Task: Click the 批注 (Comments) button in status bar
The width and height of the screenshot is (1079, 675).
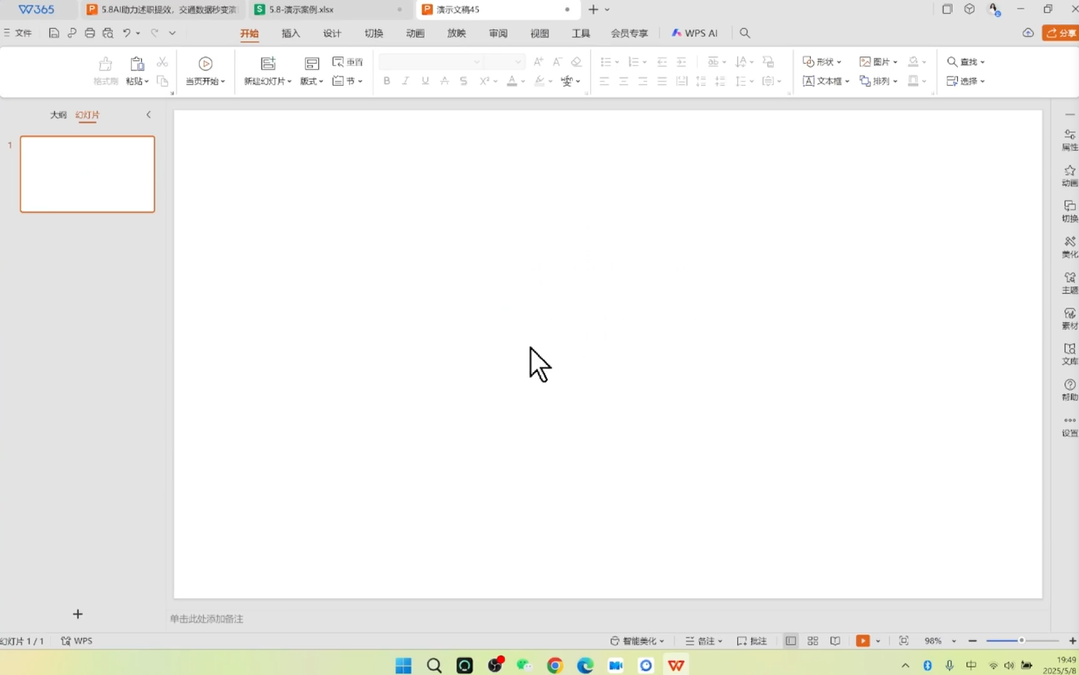Action: pyautogui.click(x=752, y=641)
